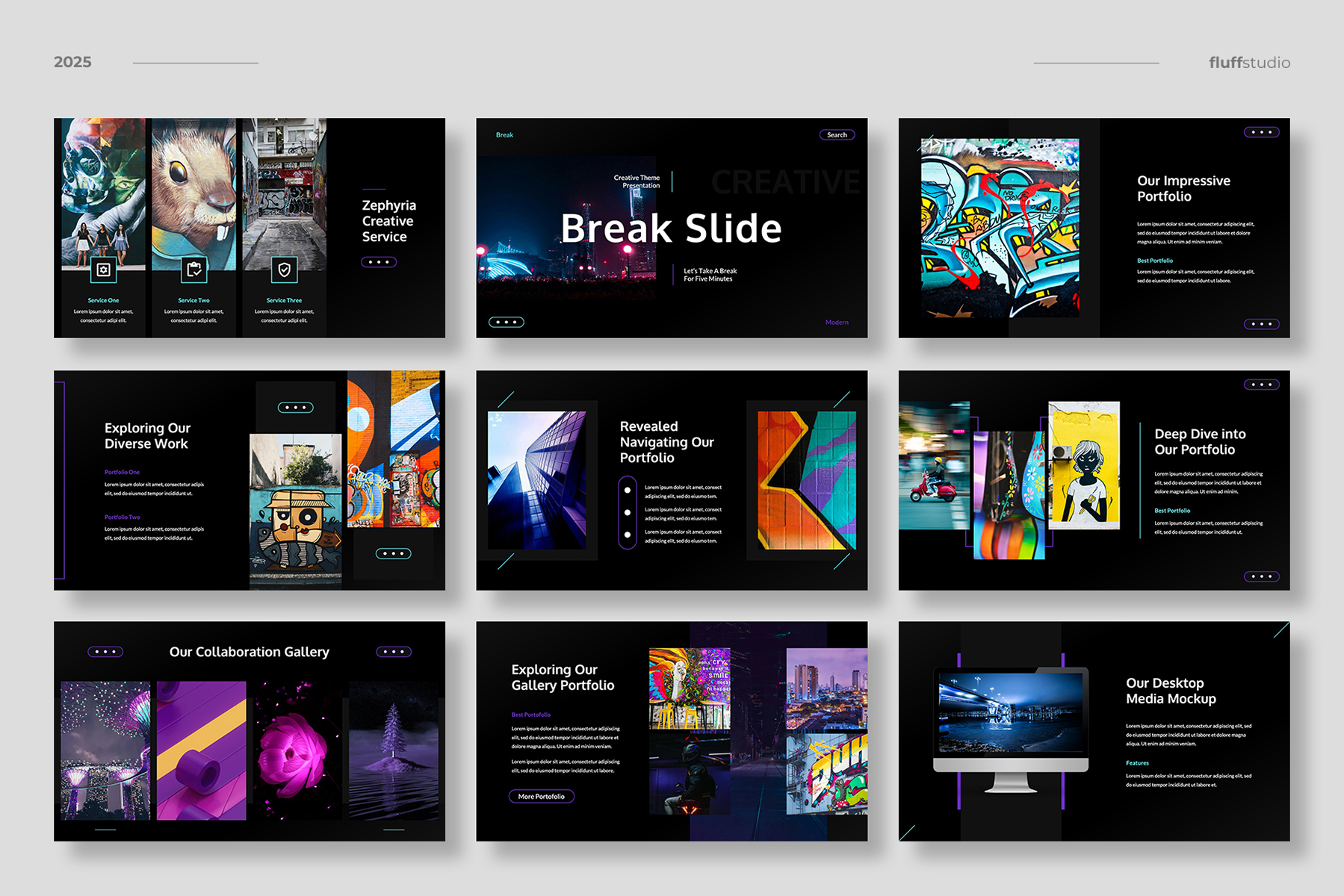The width and height of the screenshot is (1344, 896).
Task: Open the squirrel mural image
Action: pos(194,190)
